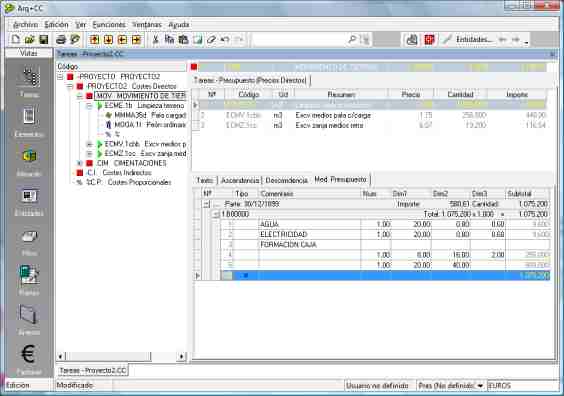Click the Save floppy disk icon
Image resolution: width=564 pixels, height=396 pixels.
[x=44, y=40]
